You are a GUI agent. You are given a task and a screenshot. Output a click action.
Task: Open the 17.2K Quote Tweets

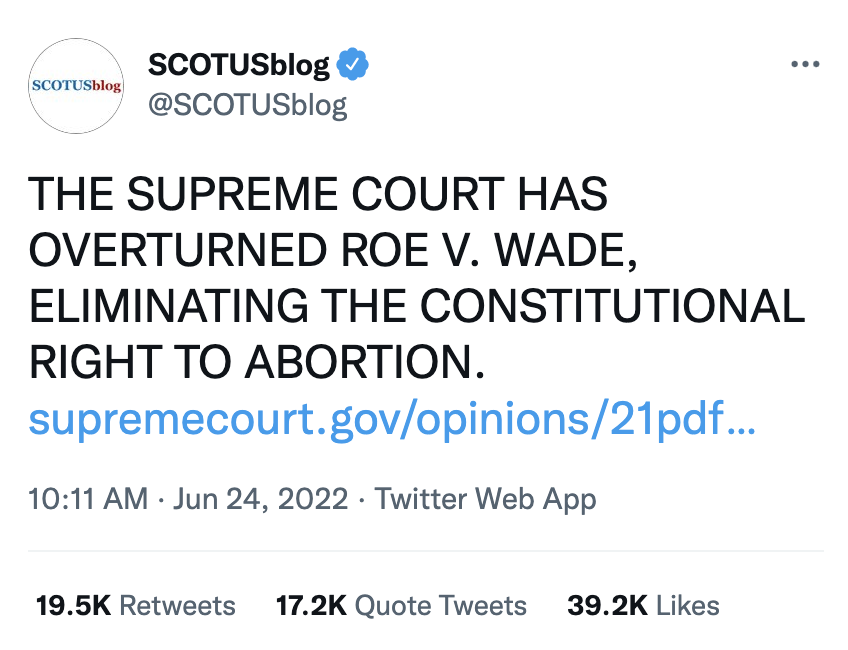point(401,605)
